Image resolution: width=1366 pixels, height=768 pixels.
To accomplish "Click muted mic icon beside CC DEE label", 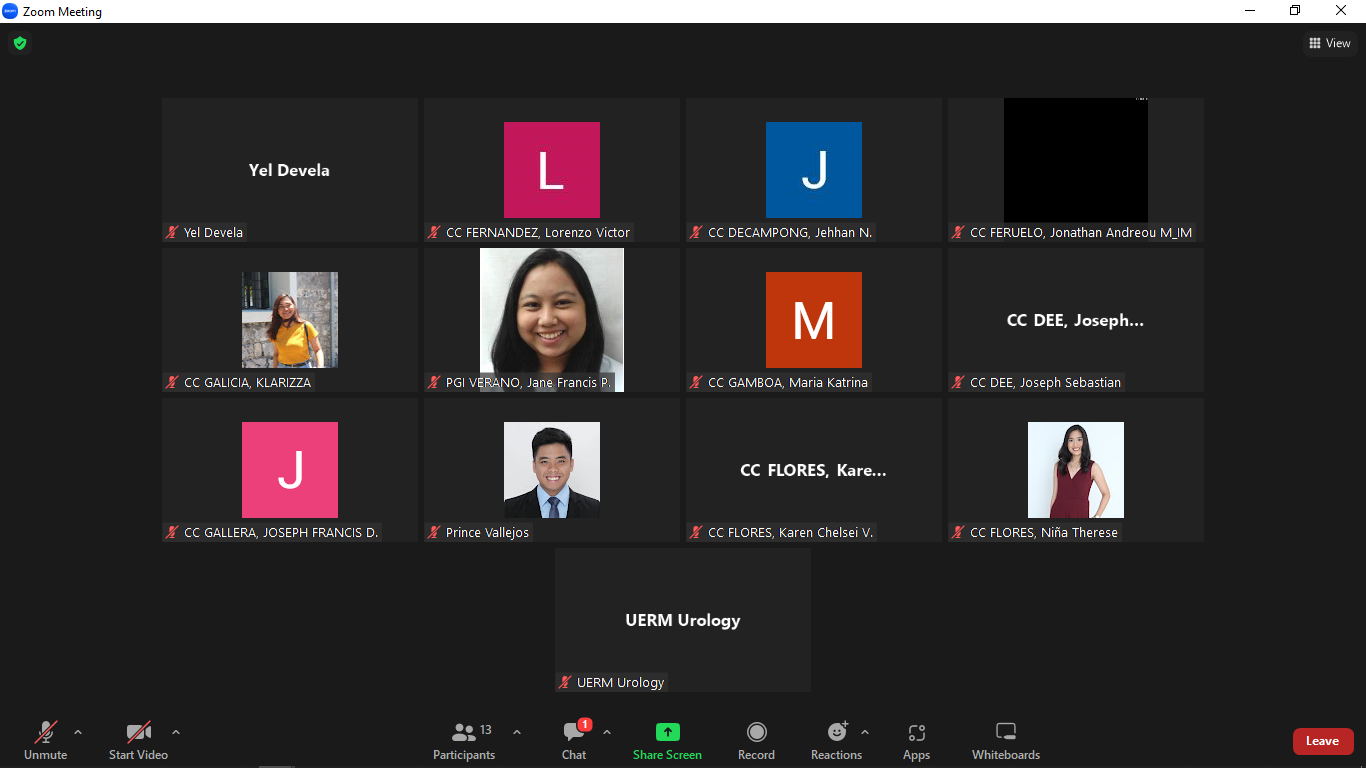I will [x=959, y=382].
